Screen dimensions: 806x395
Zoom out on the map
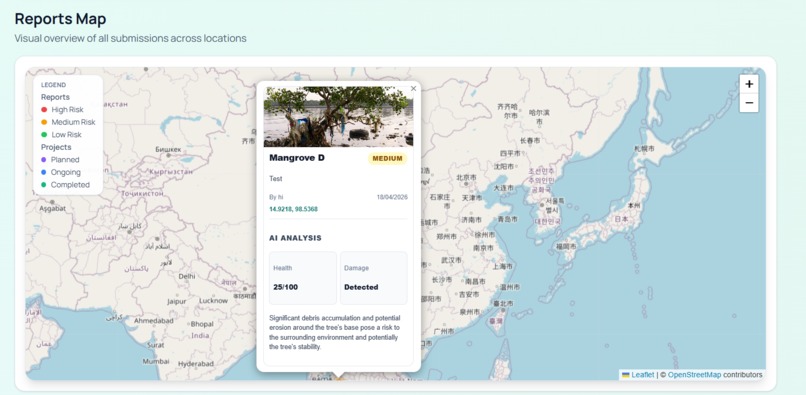(749, 103)
